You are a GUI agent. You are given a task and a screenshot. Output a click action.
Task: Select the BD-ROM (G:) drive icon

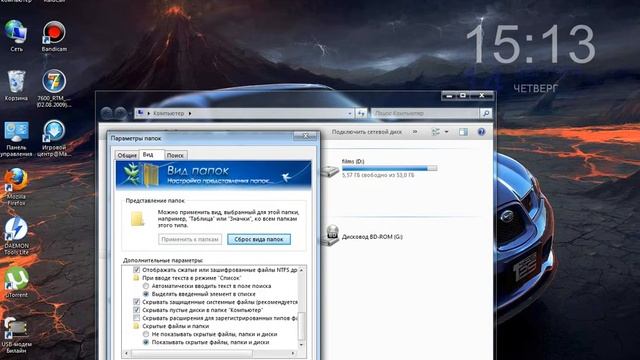(x=330, y=236)
